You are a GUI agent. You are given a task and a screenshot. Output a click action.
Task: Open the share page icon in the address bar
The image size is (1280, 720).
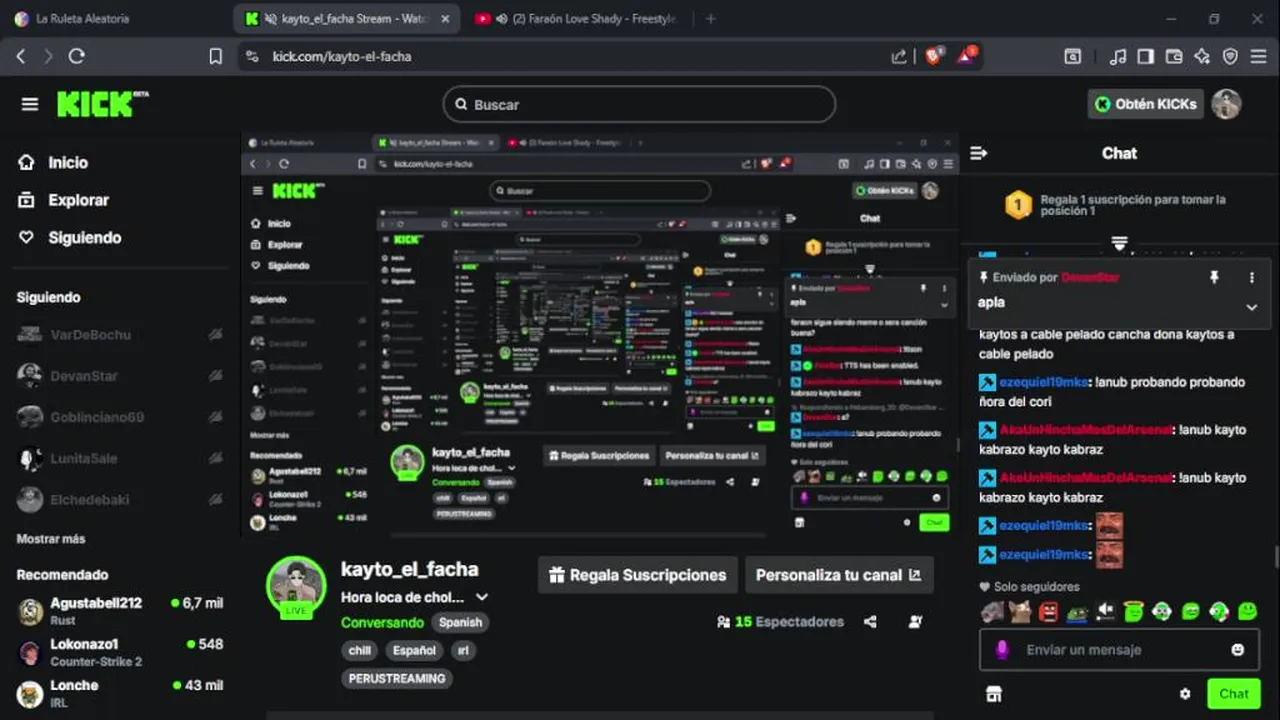pyautogui.click(x=899, y=57)
